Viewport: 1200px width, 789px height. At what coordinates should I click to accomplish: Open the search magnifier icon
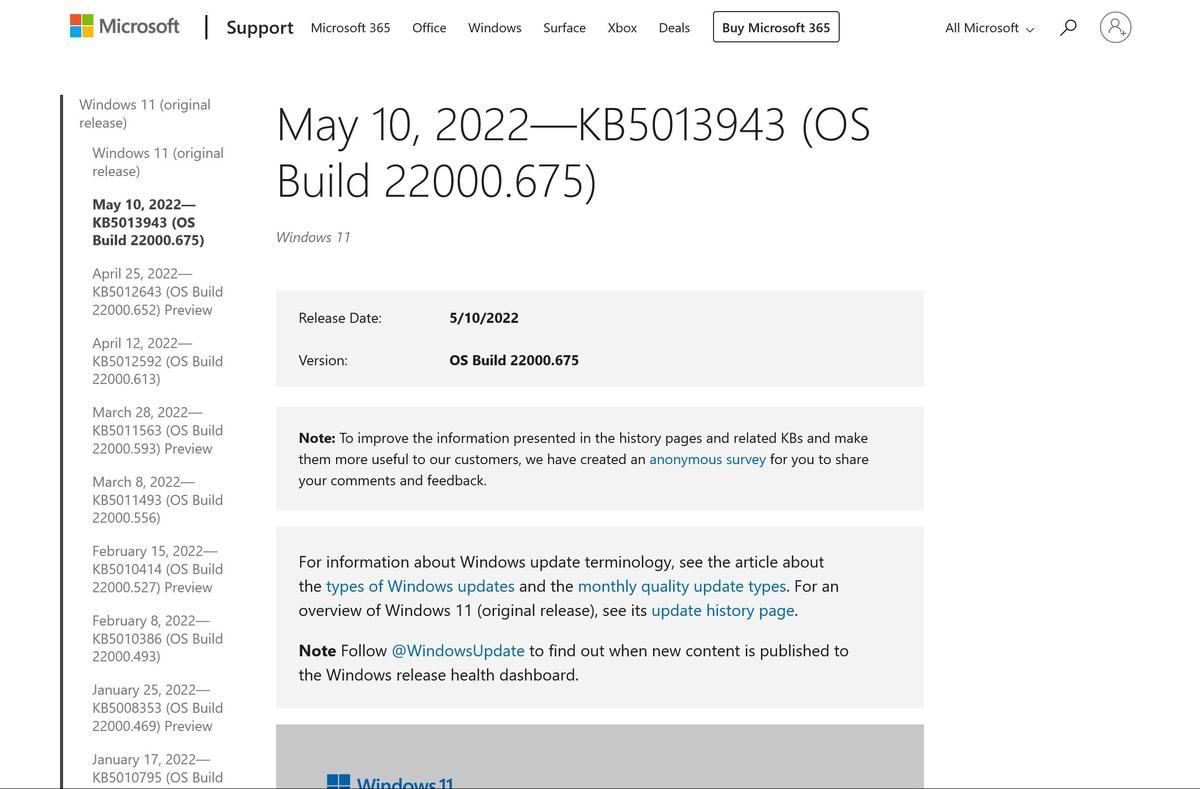click(1068, 27)
